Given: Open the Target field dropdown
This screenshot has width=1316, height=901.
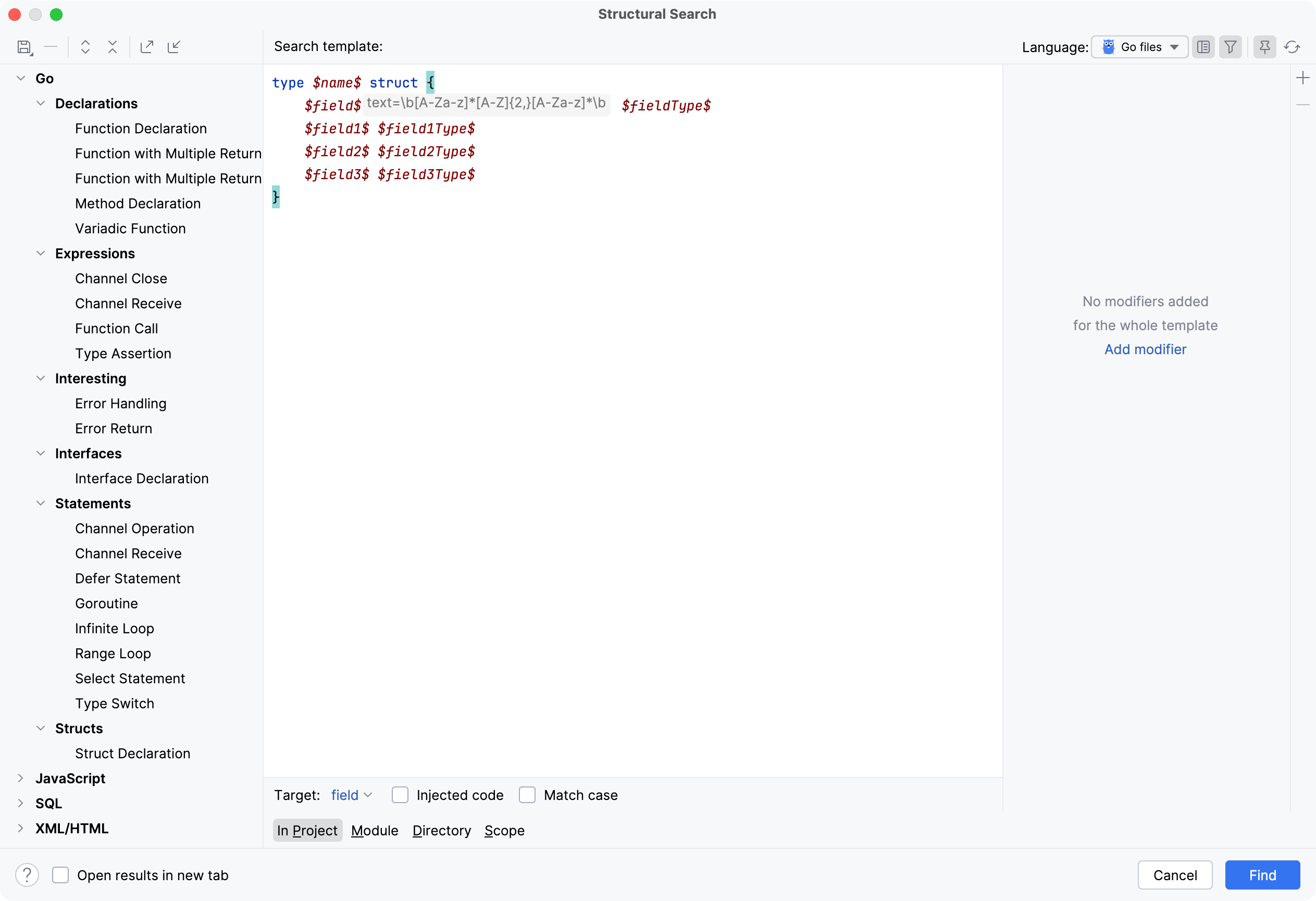Looking at the screenshot, I should (x=351, y=795).
